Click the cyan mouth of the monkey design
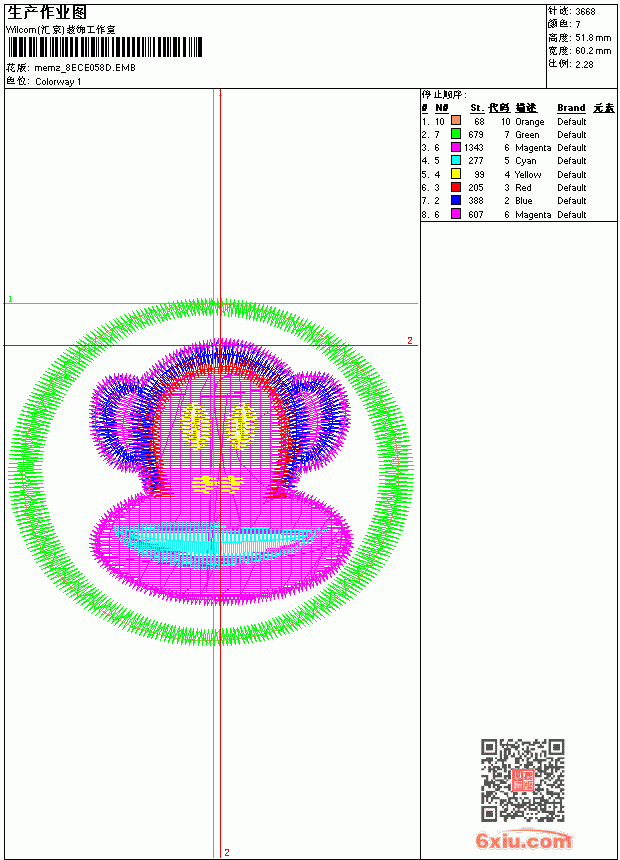Image resolution: width=620 pixels, height=860 pixels. click(x=218, y=543)
